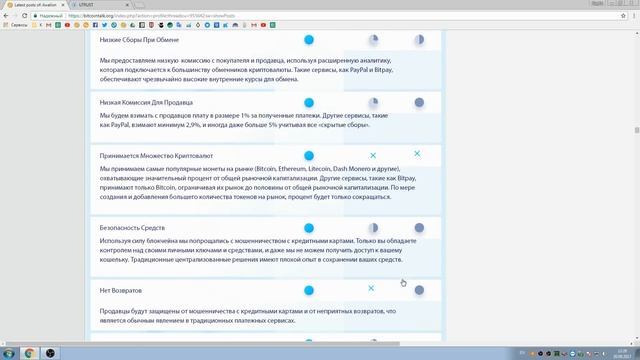
Task: Click the cross mark in Нет Возвратов row
Action: coord(371,288)
